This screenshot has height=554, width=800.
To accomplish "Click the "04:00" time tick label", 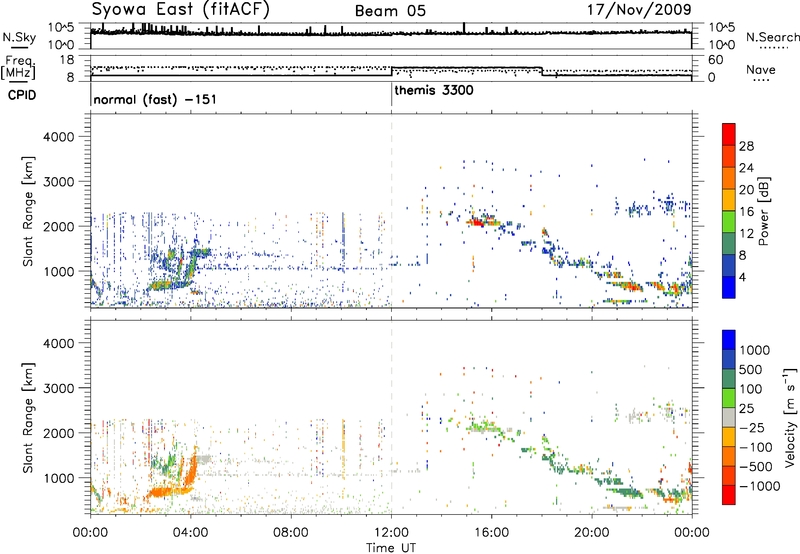I will pyautogui.click(x=190, y=533).
